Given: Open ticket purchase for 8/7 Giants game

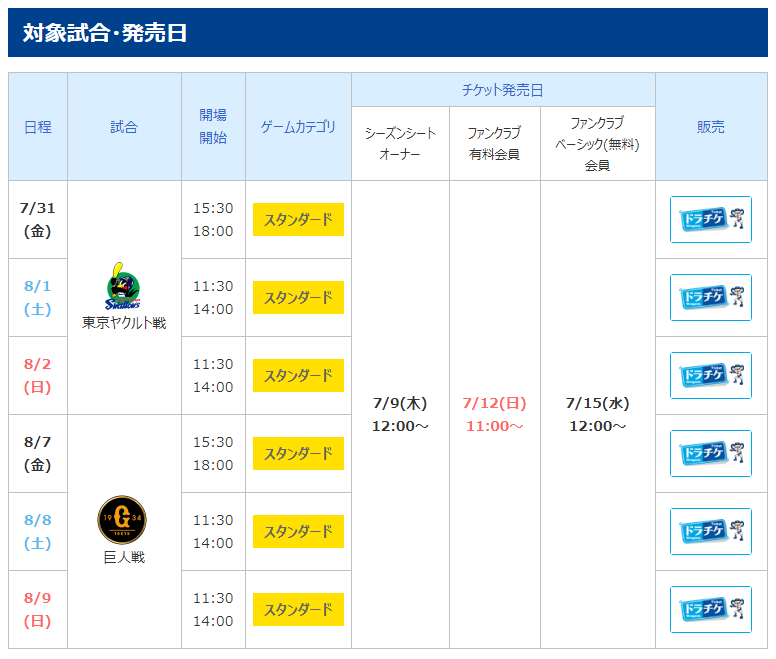Looking at the screenshot, I should click(x=711, y=454).
